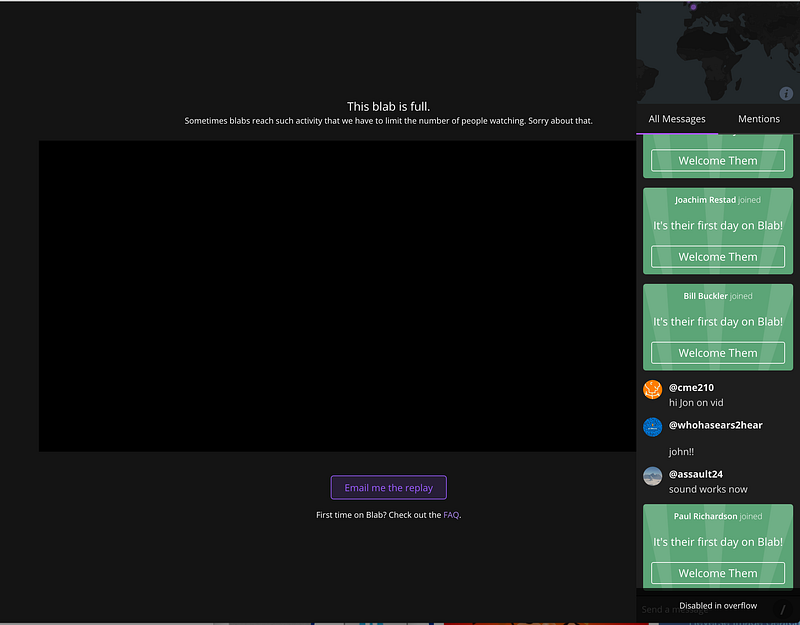Click the 'john!!' message
This screenshot has width=800, height=625.
coord(681,452)
